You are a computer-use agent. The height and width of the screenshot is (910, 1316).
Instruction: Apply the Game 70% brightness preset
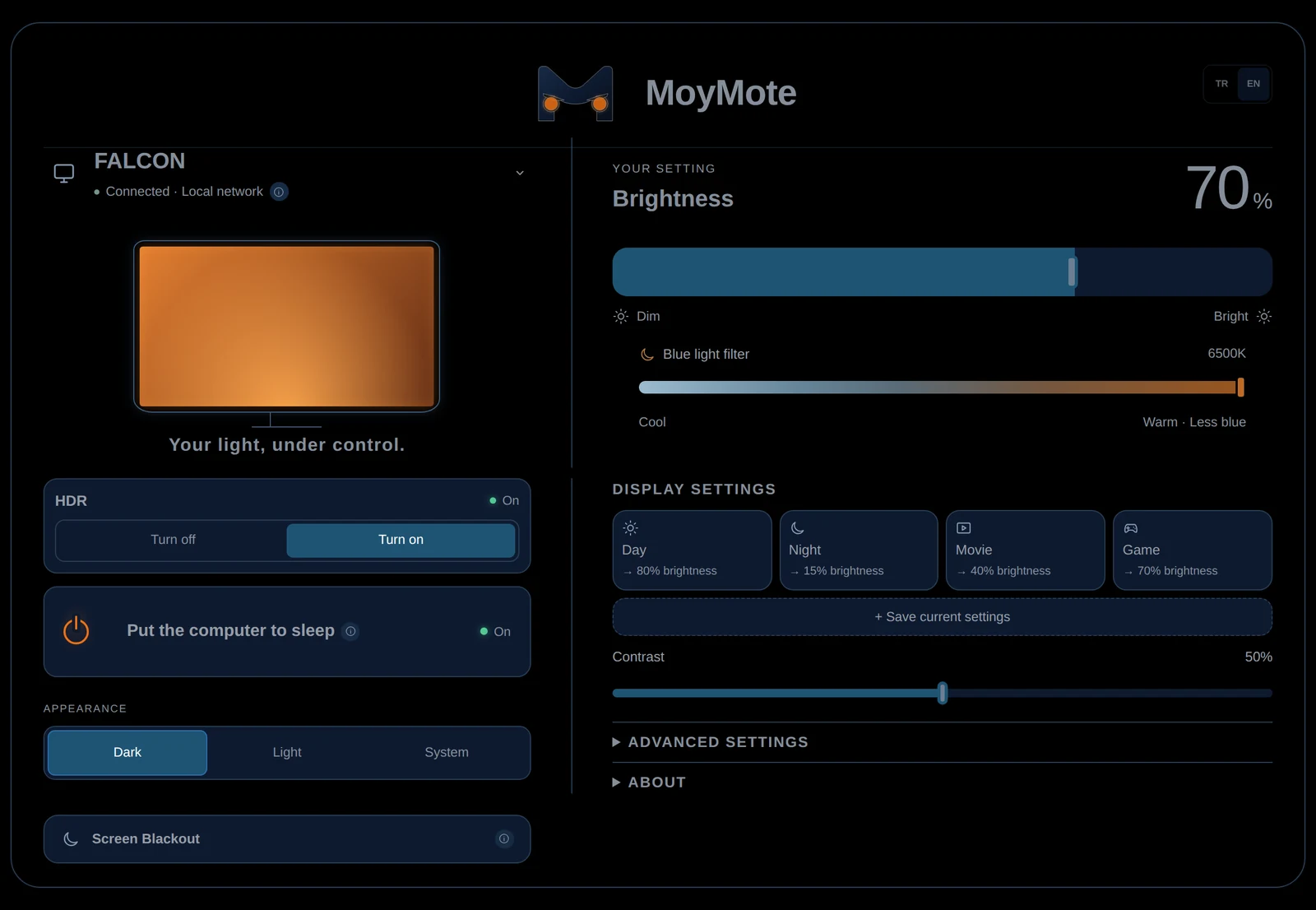tap(1193, 550)
